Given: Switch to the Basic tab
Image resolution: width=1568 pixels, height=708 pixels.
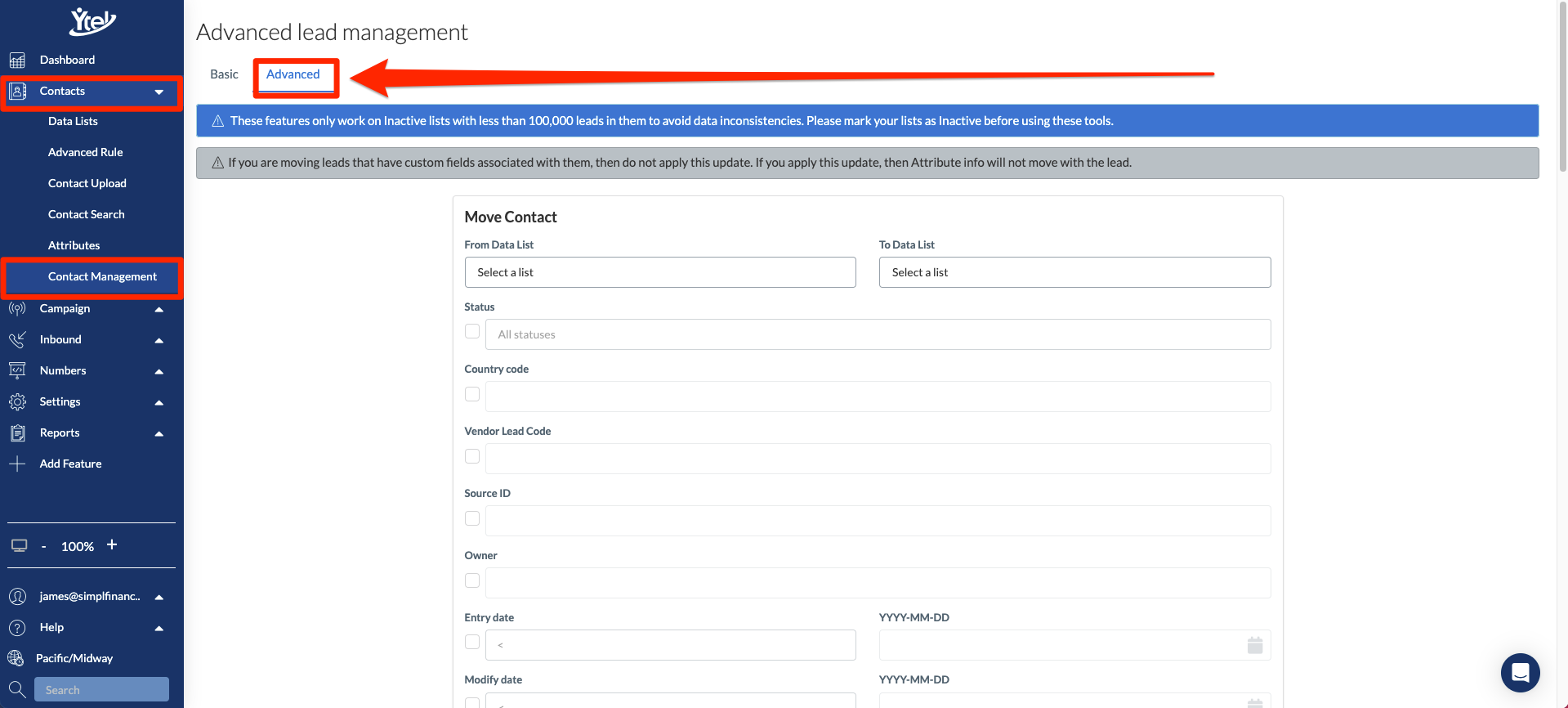Looking at the screenshot, I should tap(224, 74).
